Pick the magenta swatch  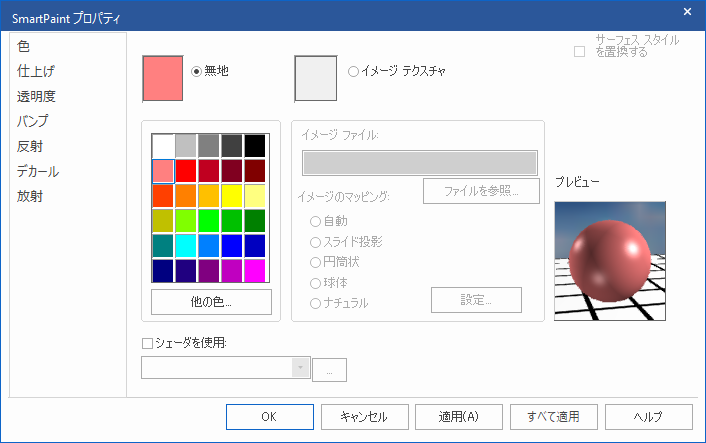click(x=255, y=271)
